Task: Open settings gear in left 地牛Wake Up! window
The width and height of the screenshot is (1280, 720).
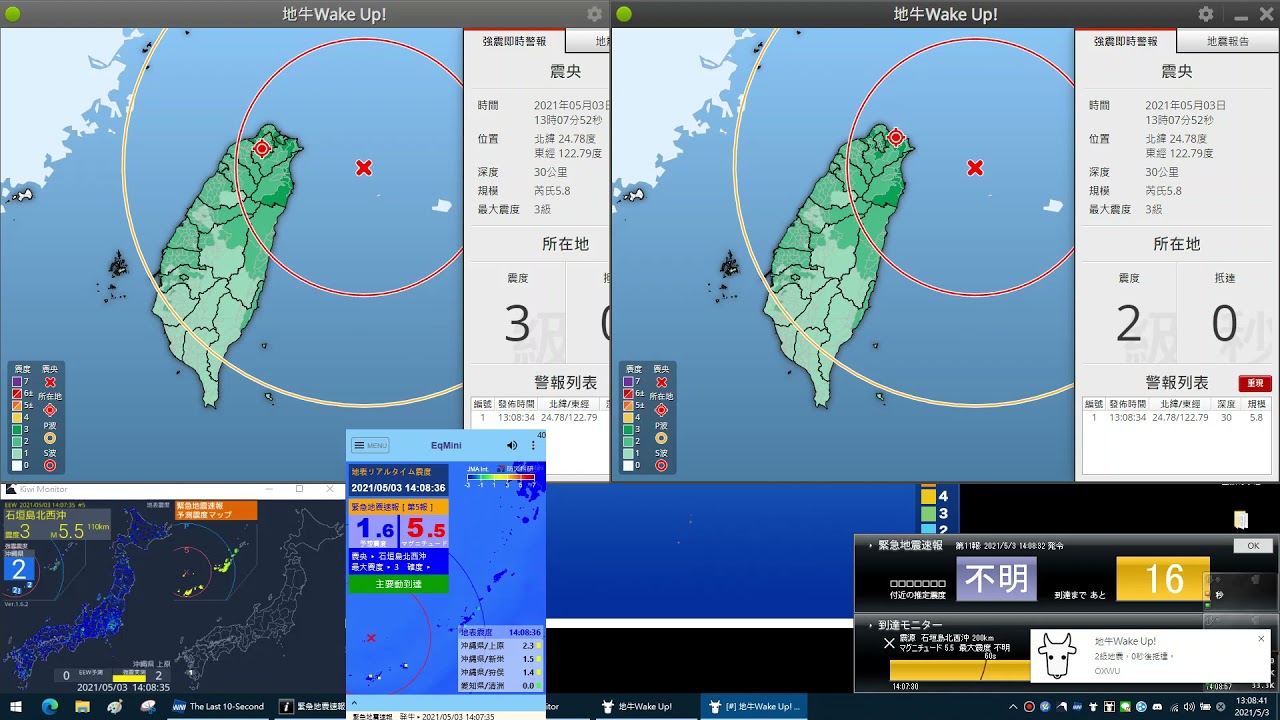Action: click(x=595, y=14)
